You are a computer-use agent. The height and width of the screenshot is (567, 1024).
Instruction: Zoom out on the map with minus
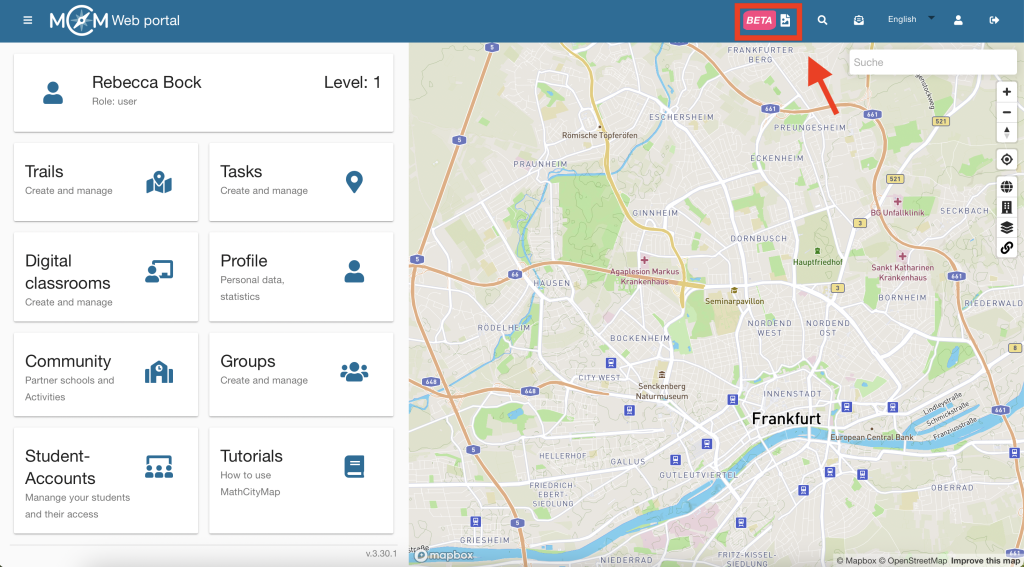pos(1006,112)
